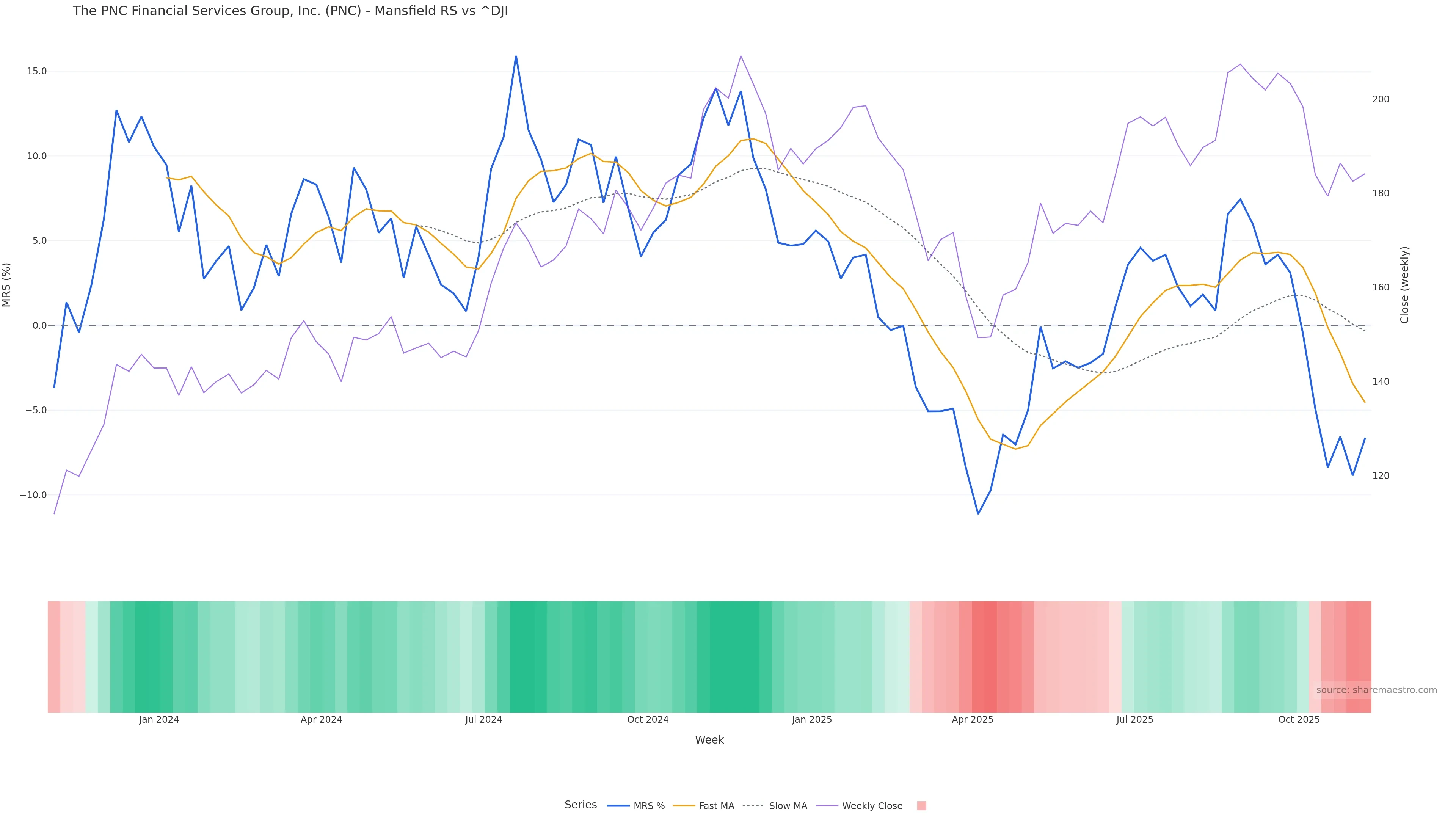Click the pink heatmap legend swatch

921,806
